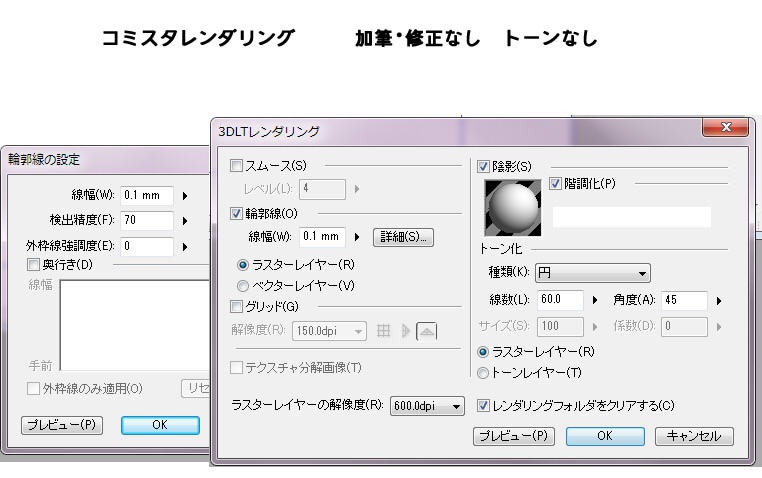Screen dimensions: 762x478
Task: Open ラスターレイヤーの解像度 600.0dpi dropdown
Action: click(427, 406)
